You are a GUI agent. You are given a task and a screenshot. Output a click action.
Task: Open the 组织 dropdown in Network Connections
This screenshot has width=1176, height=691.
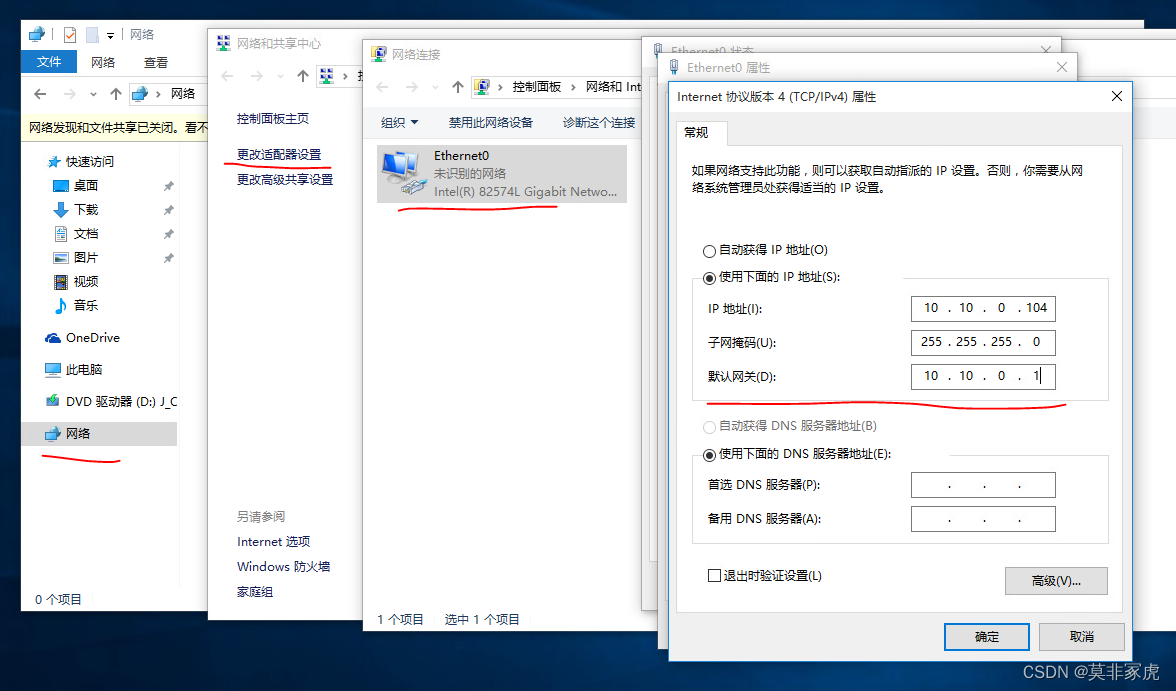[x=399, y=122]
